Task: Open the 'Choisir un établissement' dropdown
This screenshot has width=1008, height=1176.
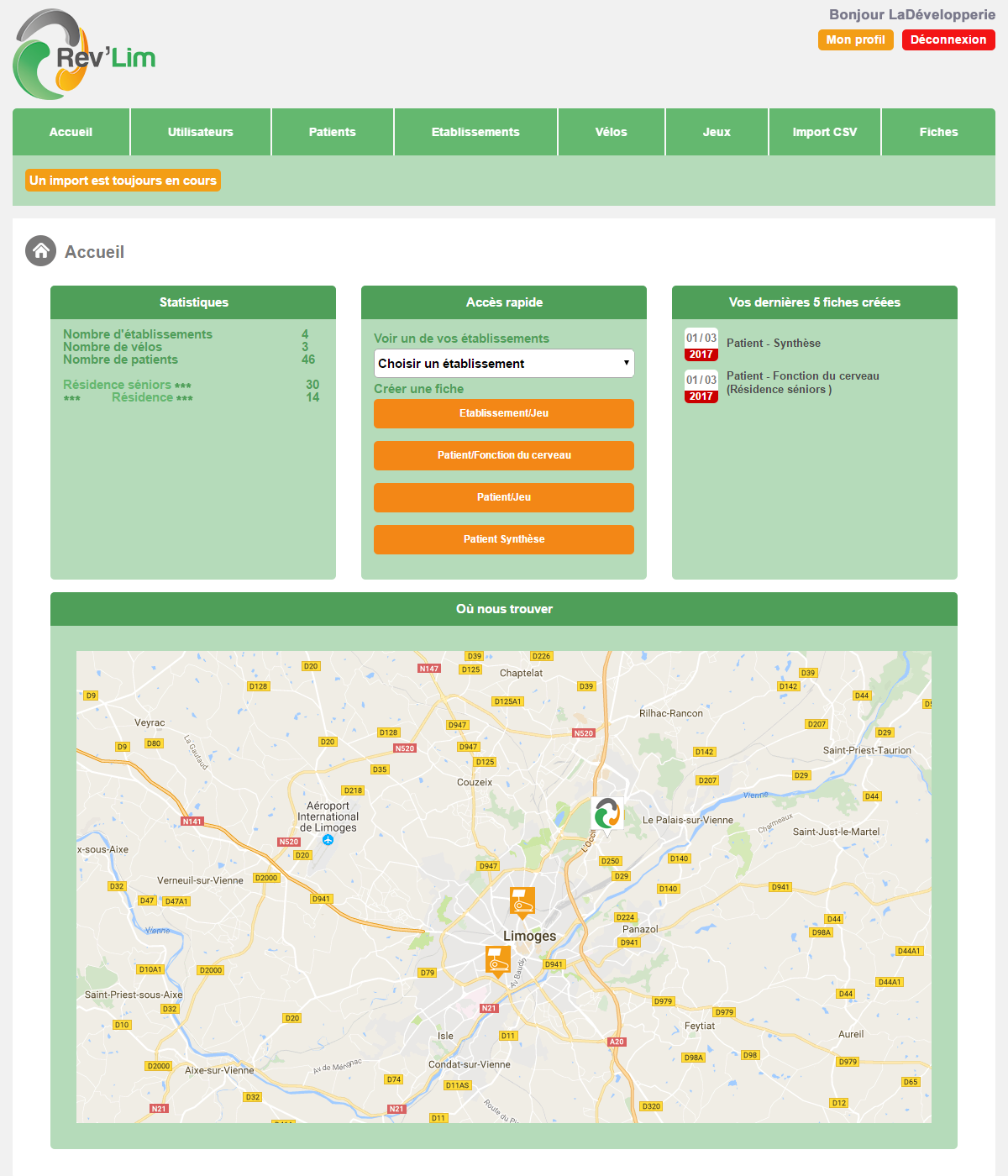Action: (x=504, y=364)
